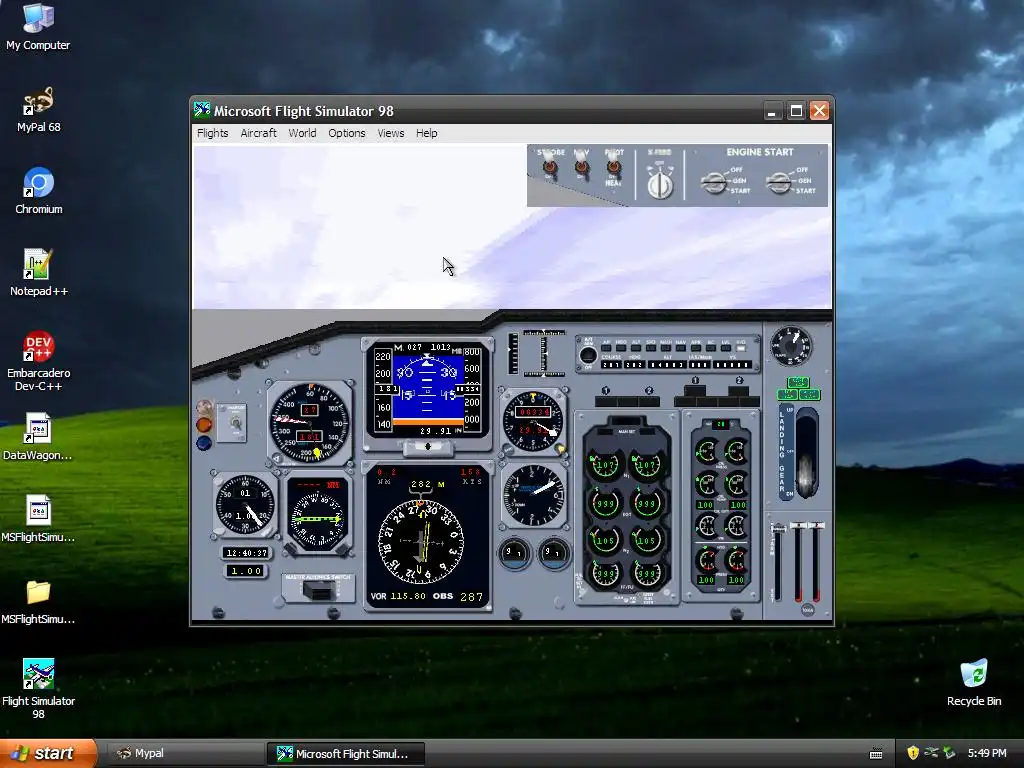The height and width of the screenshot is (768, 1024).
Task: Turn the right ENGINE START selector knob
Action: point(778,183)
